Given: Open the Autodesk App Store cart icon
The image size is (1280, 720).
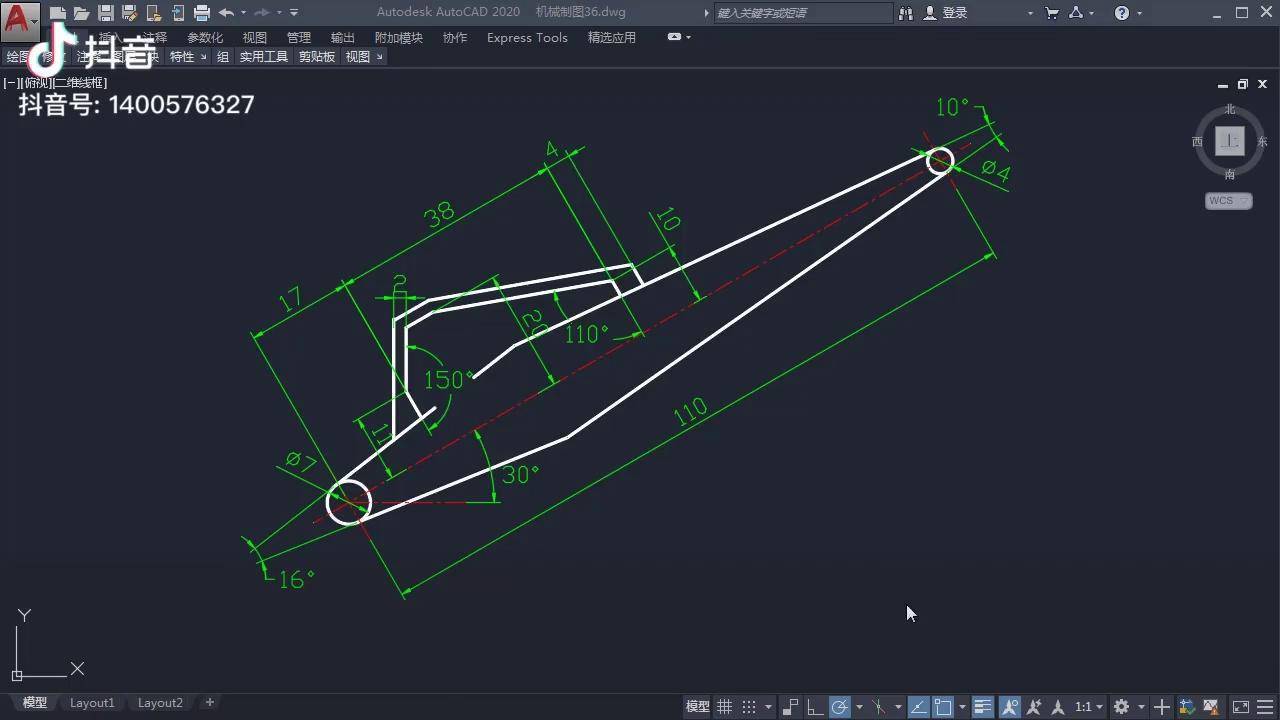Looking at the screenshot, I should click(x=1052, y=13).
